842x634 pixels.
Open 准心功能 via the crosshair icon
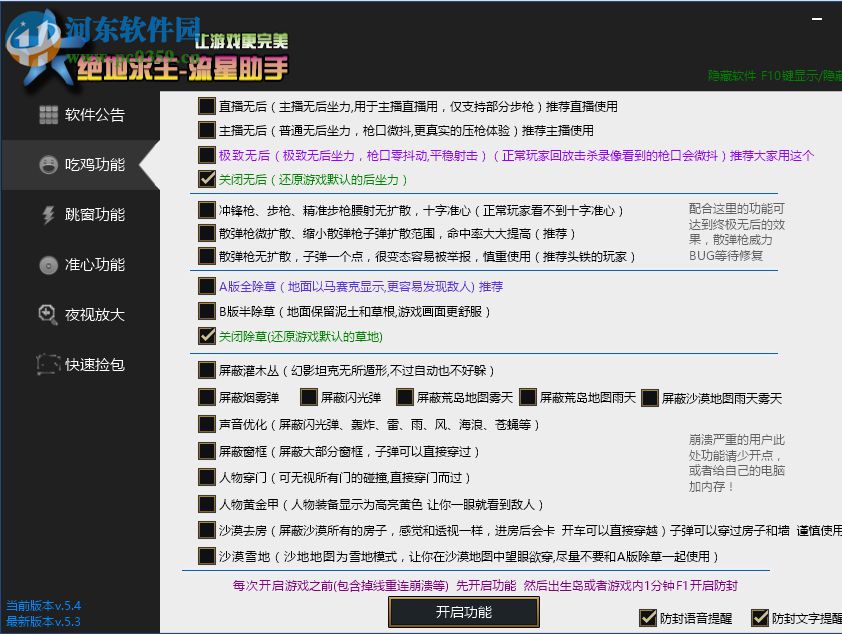click(47, 265)
